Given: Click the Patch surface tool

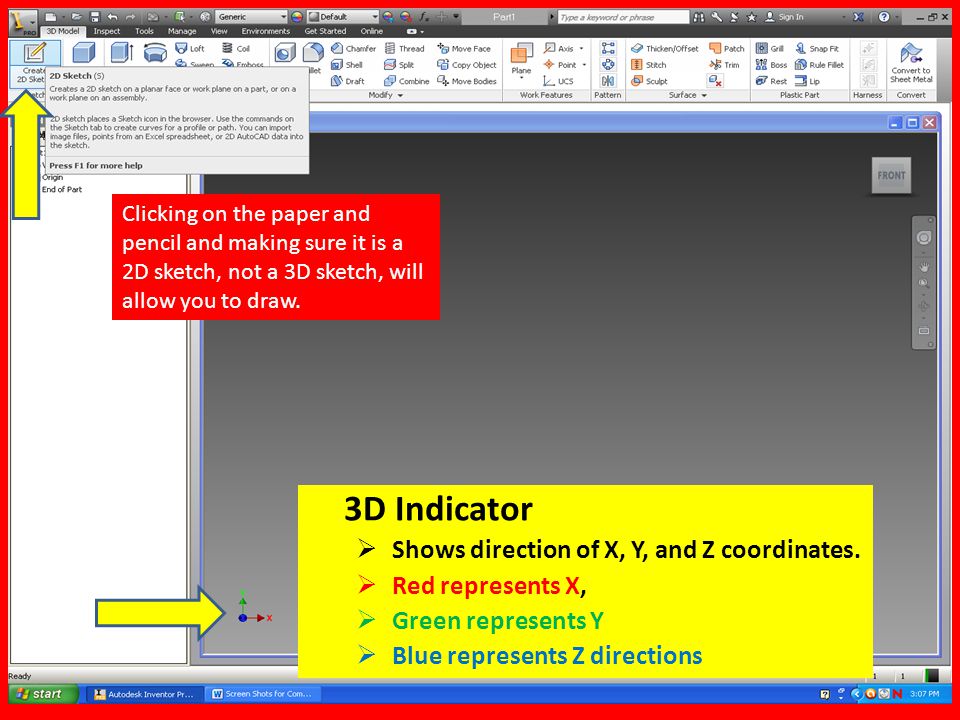Looking at the screenshot, I should point(727,48).
